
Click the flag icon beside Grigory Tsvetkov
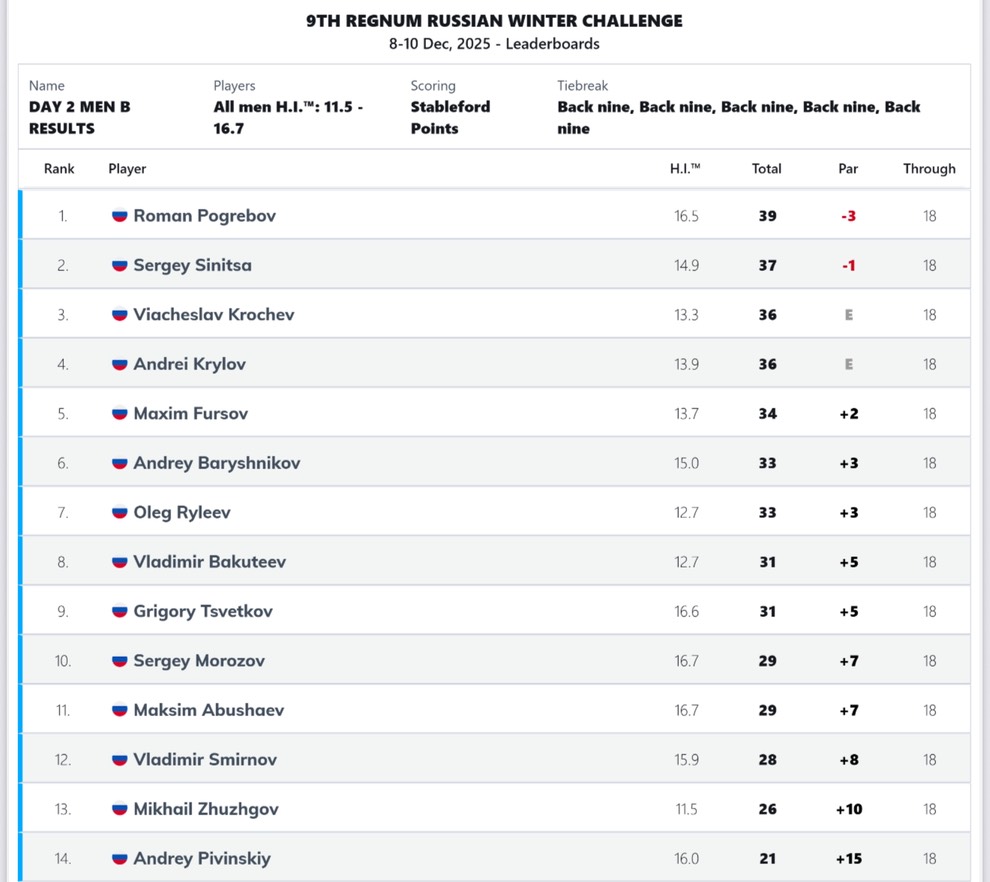click(x=119, y=611)
